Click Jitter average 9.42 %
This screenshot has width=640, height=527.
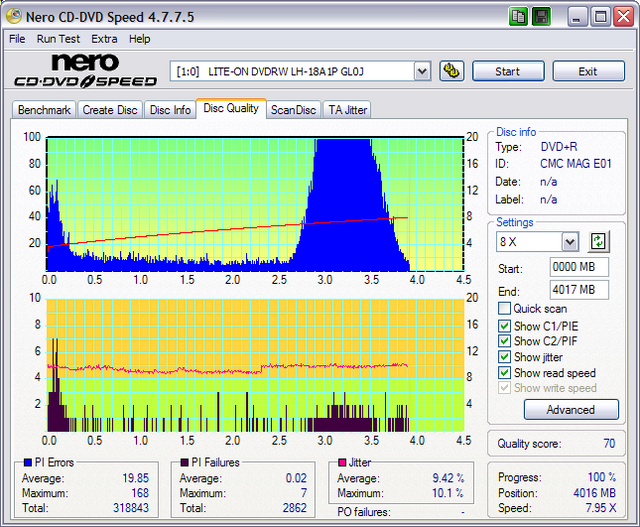pos(448,478)
